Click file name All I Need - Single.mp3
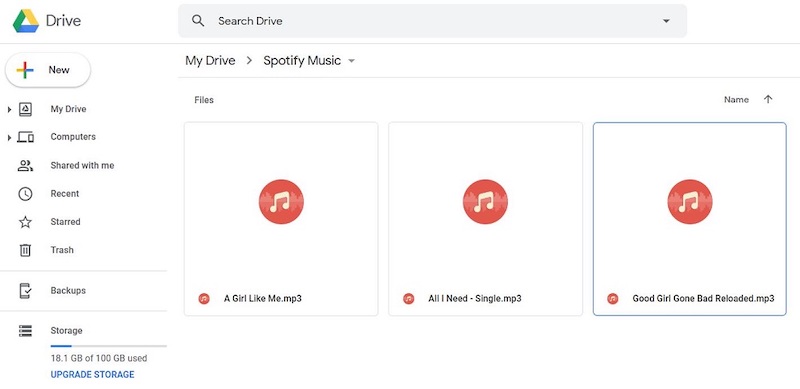The width and height of the screenshot is (800, 389). tap(475, 299)
